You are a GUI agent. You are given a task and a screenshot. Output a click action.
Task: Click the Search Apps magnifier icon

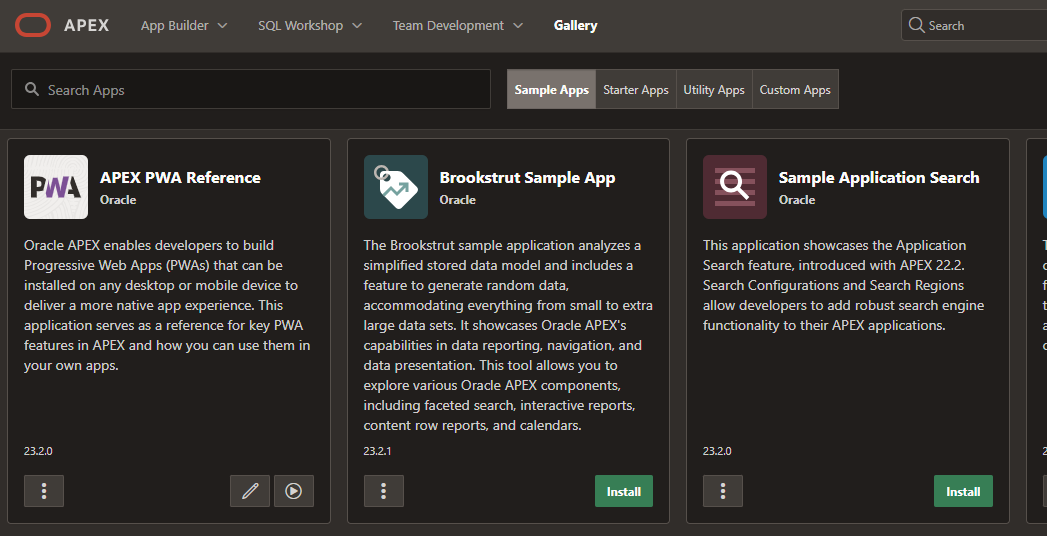click(31, 89)
